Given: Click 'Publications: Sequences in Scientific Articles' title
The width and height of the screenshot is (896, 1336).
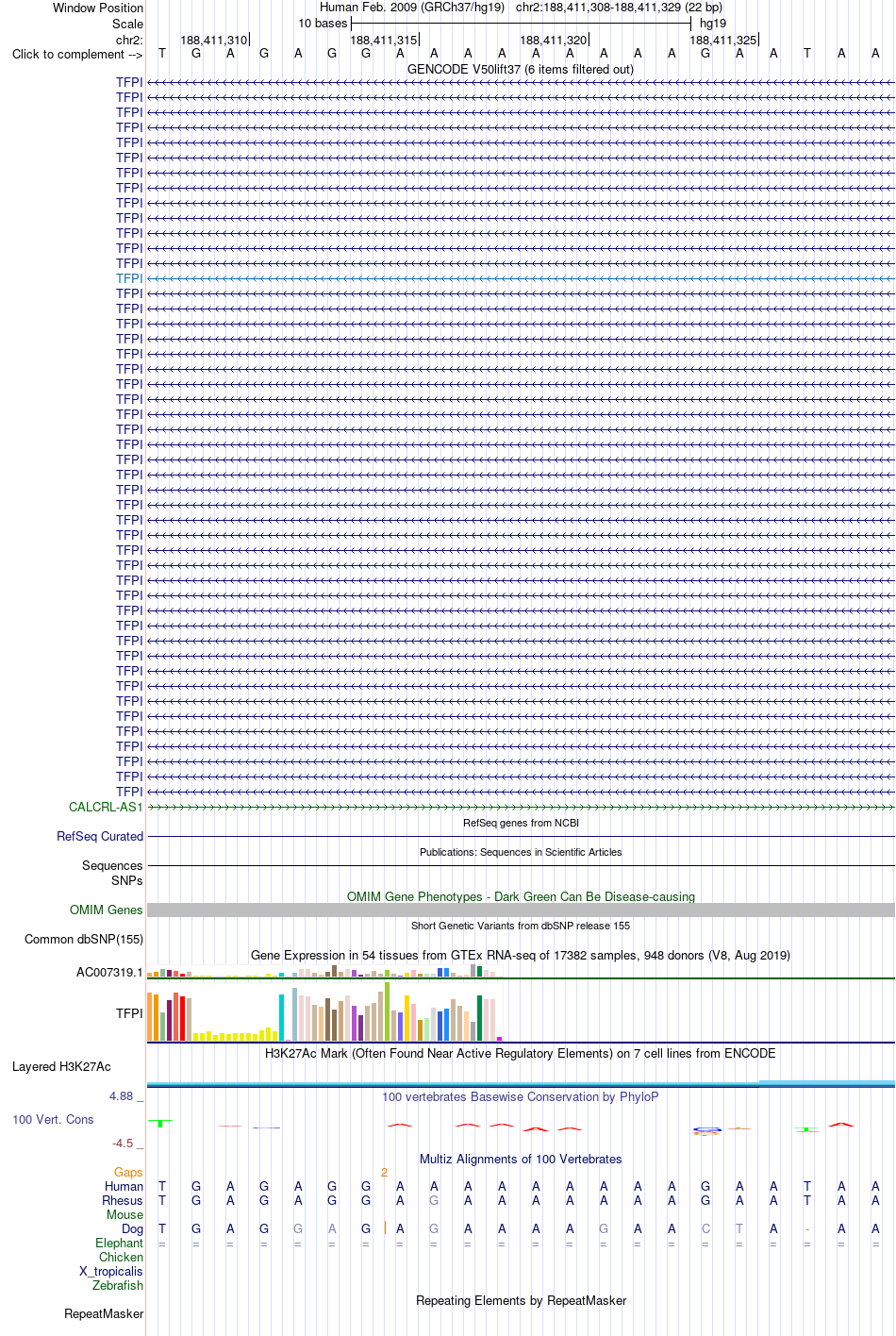Looking at the screenshot, I should pyautogui.click(x=521, y=852).
